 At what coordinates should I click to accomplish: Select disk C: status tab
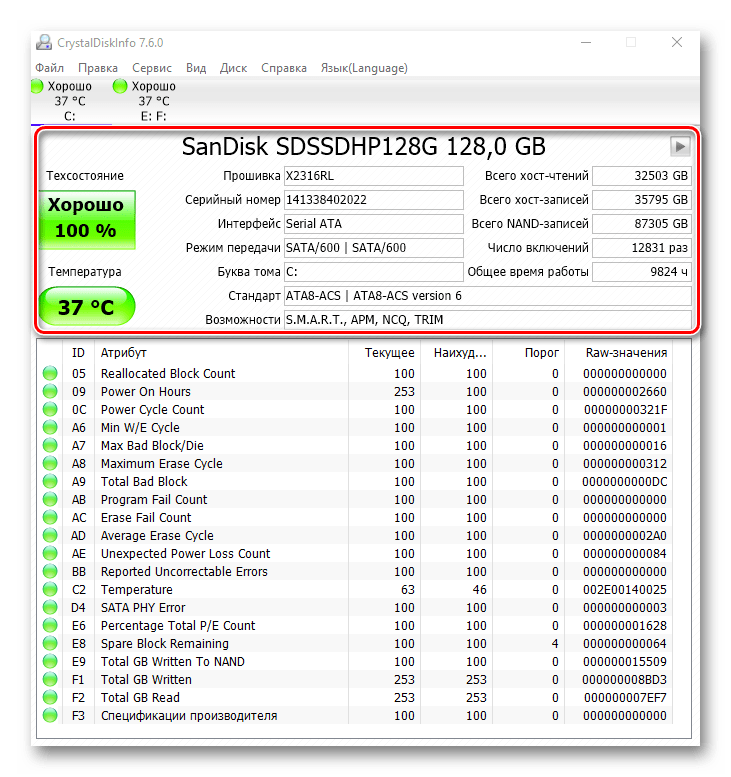pyautogui.click(x=70, y=101)
